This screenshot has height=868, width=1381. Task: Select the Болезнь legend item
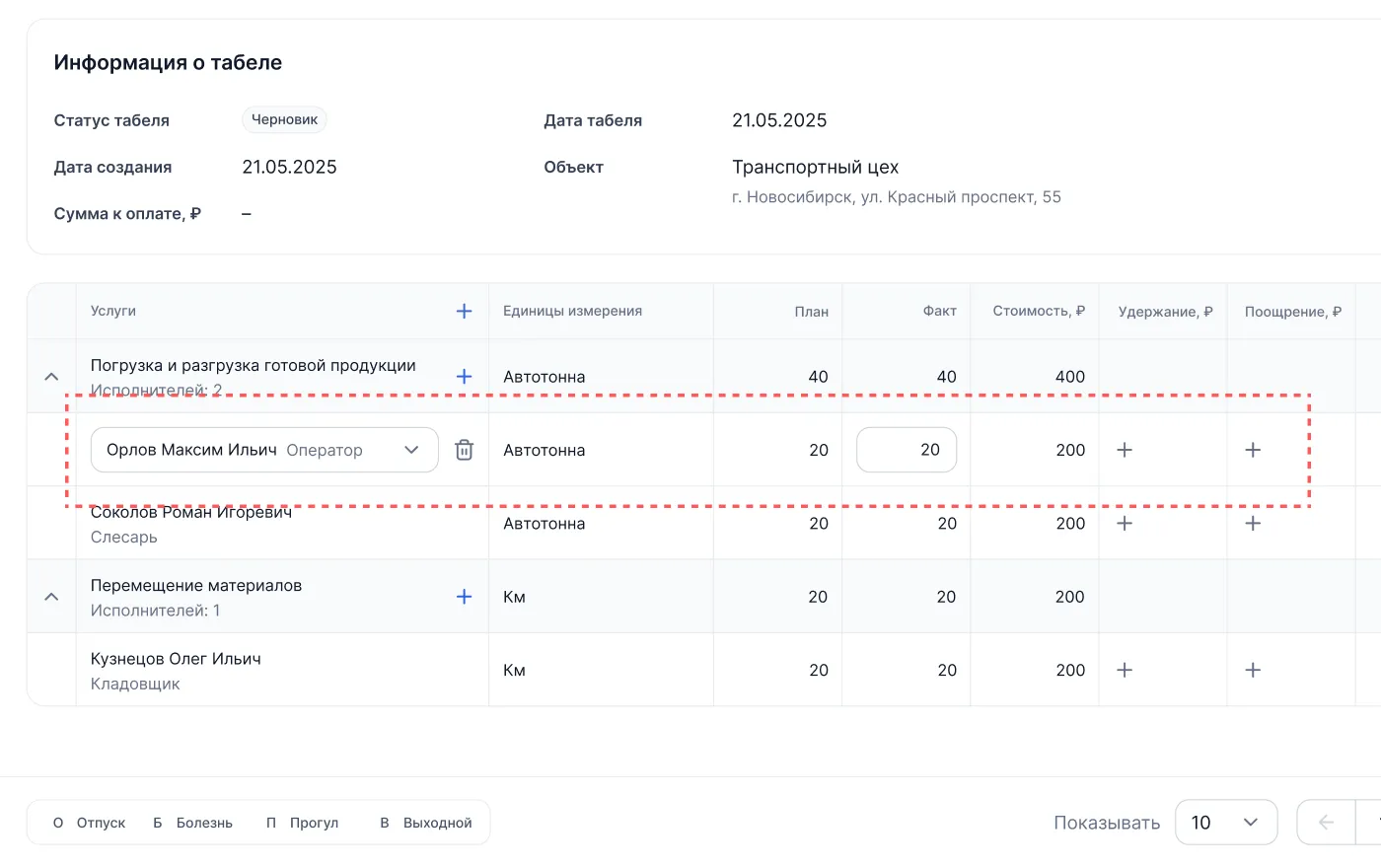tap(192, 823)
